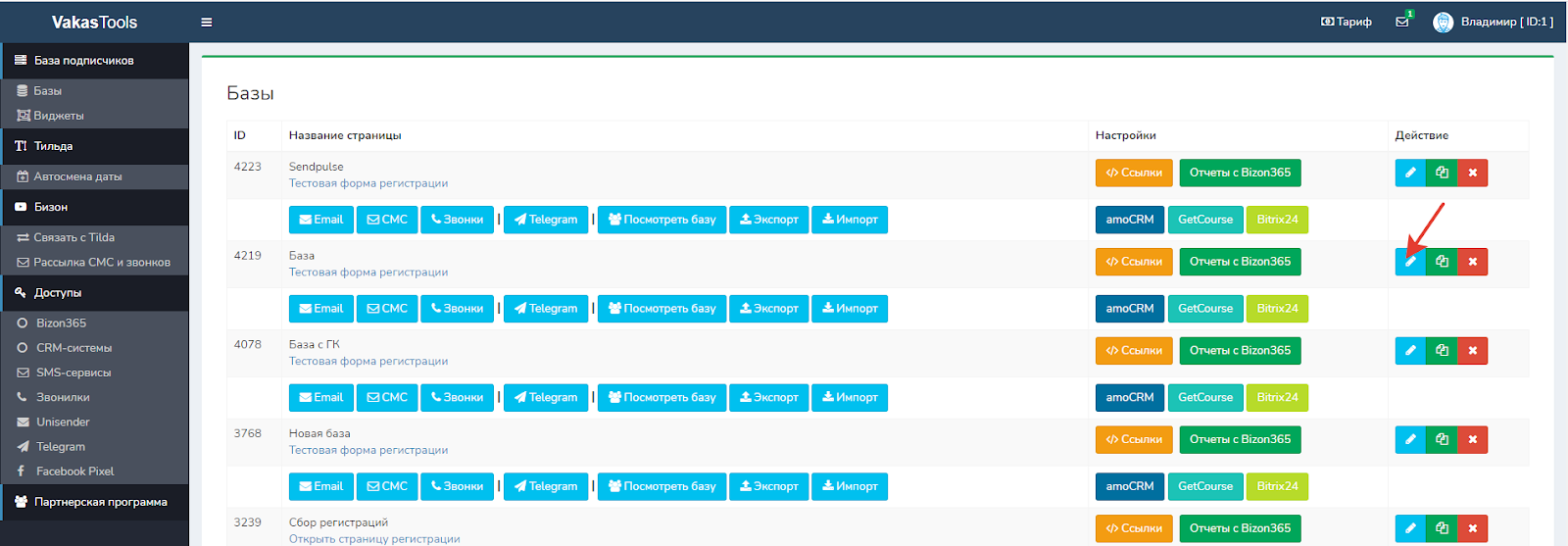Viewport: 1568px width, 546px height.
Task: Open Виджеты in the sidebar
Action: tap(59, 116)
